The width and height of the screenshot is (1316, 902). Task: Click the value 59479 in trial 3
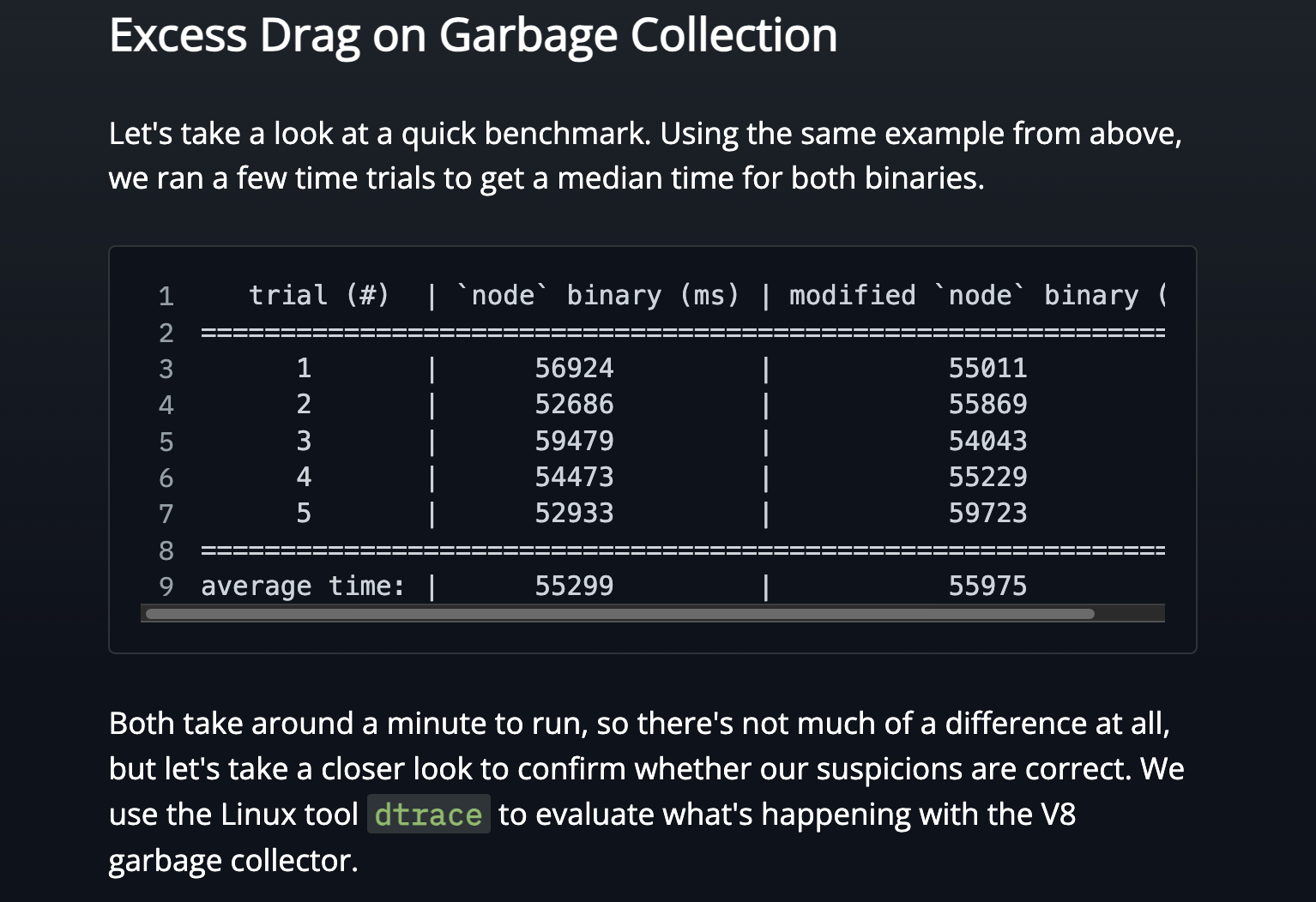(x=574, y=442)
